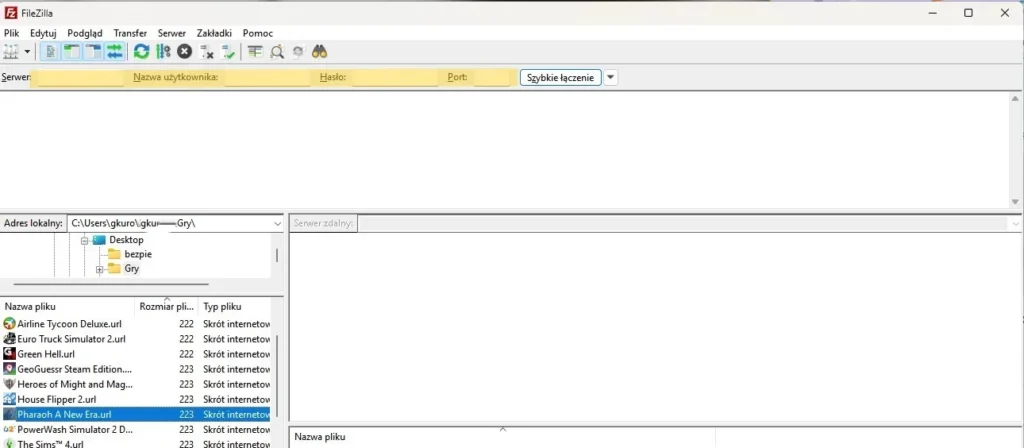
Task: Select the Gry folder in the tree
Action: 131,268
